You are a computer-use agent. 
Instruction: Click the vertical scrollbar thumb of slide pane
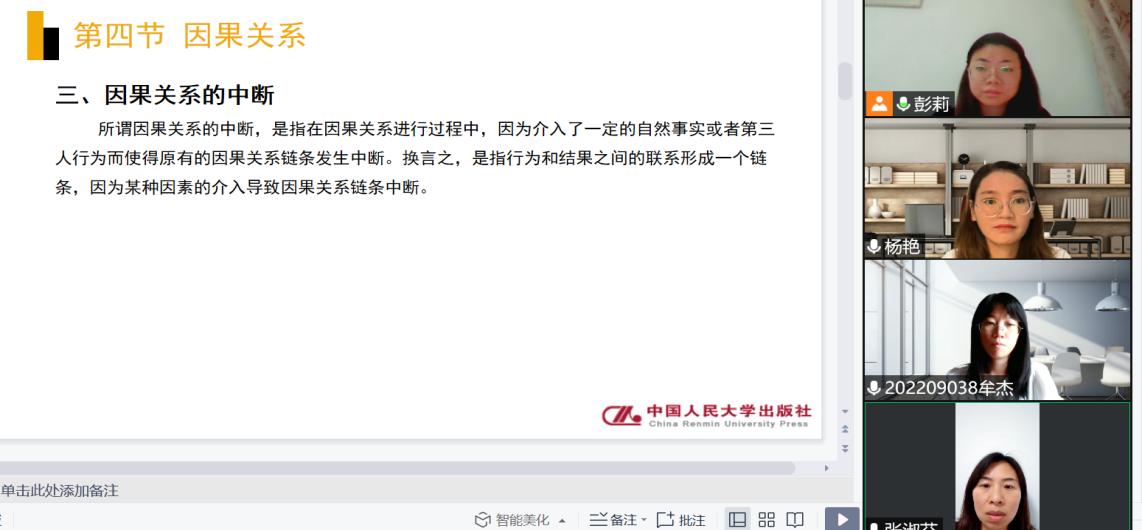pos(845,80)
